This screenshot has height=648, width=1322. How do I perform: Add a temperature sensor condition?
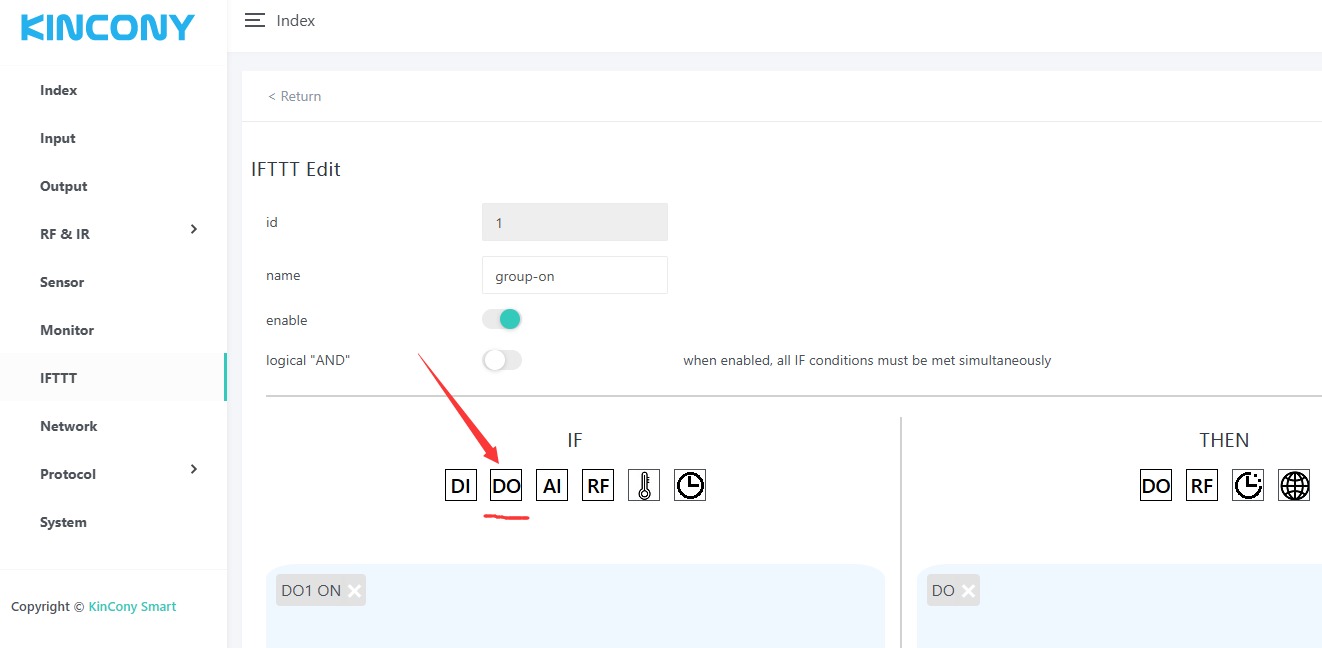pyautogui.click(x=644, y=486)
